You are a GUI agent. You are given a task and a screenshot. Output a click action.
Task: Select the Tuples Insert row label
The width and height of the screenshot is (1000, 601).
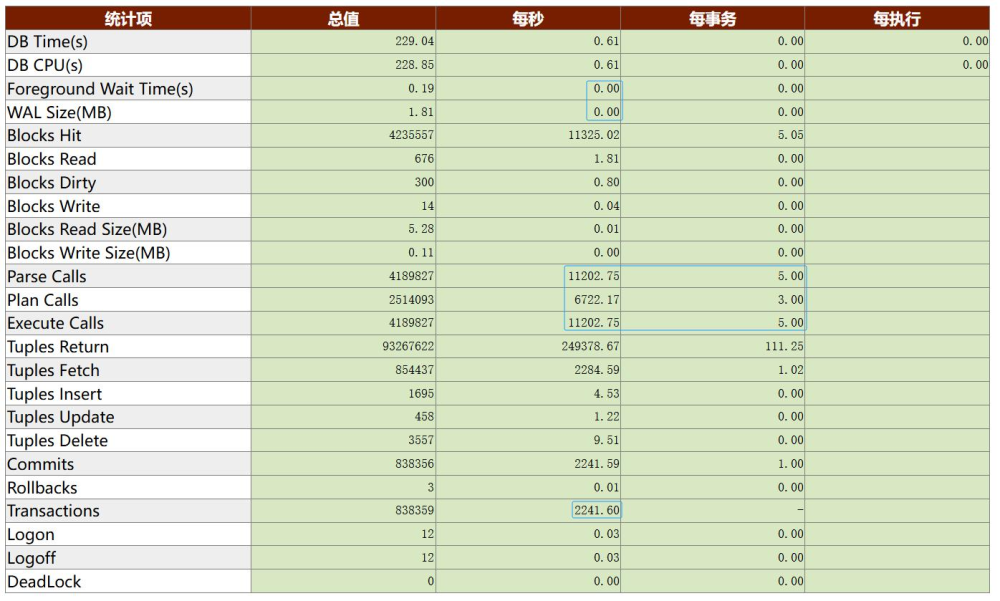click(55, 394)
